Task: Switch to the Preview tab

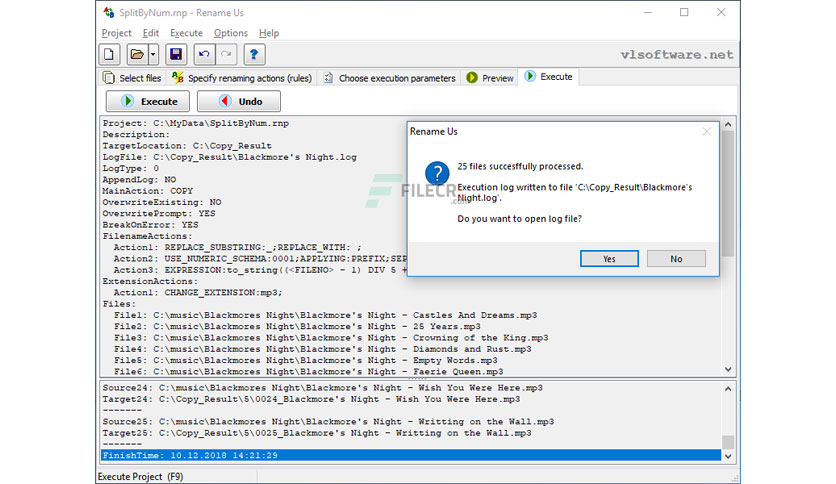Action: pyautogui.click(x=489, y=78)
